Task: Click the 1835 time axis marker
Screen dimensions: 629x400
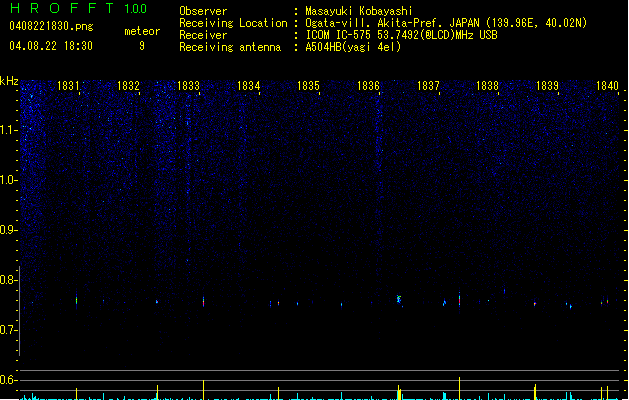Action: pos(308,86)
